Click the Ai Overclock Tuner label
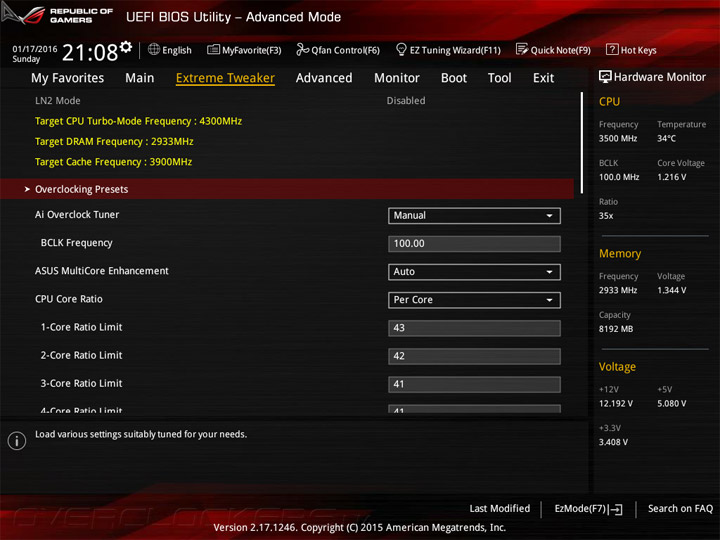 point(77,214)
